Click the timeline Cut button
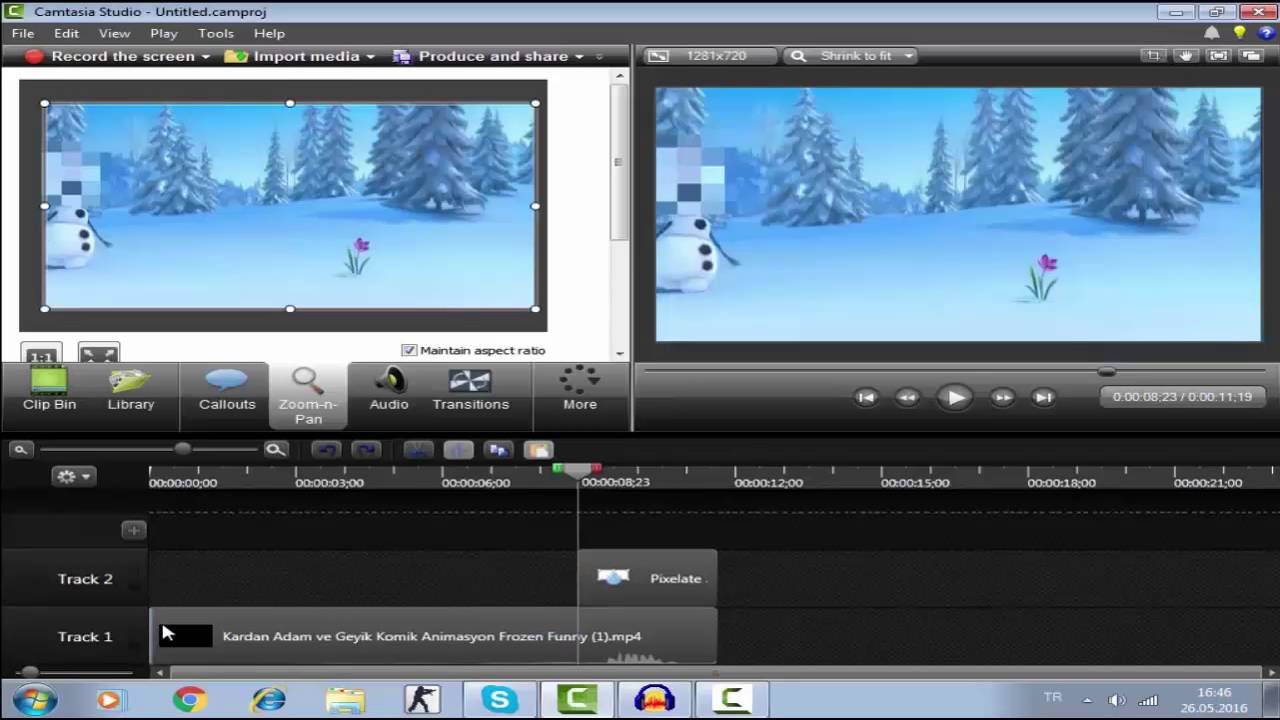Screen dimensions: 1280x720 click(418, 450)
